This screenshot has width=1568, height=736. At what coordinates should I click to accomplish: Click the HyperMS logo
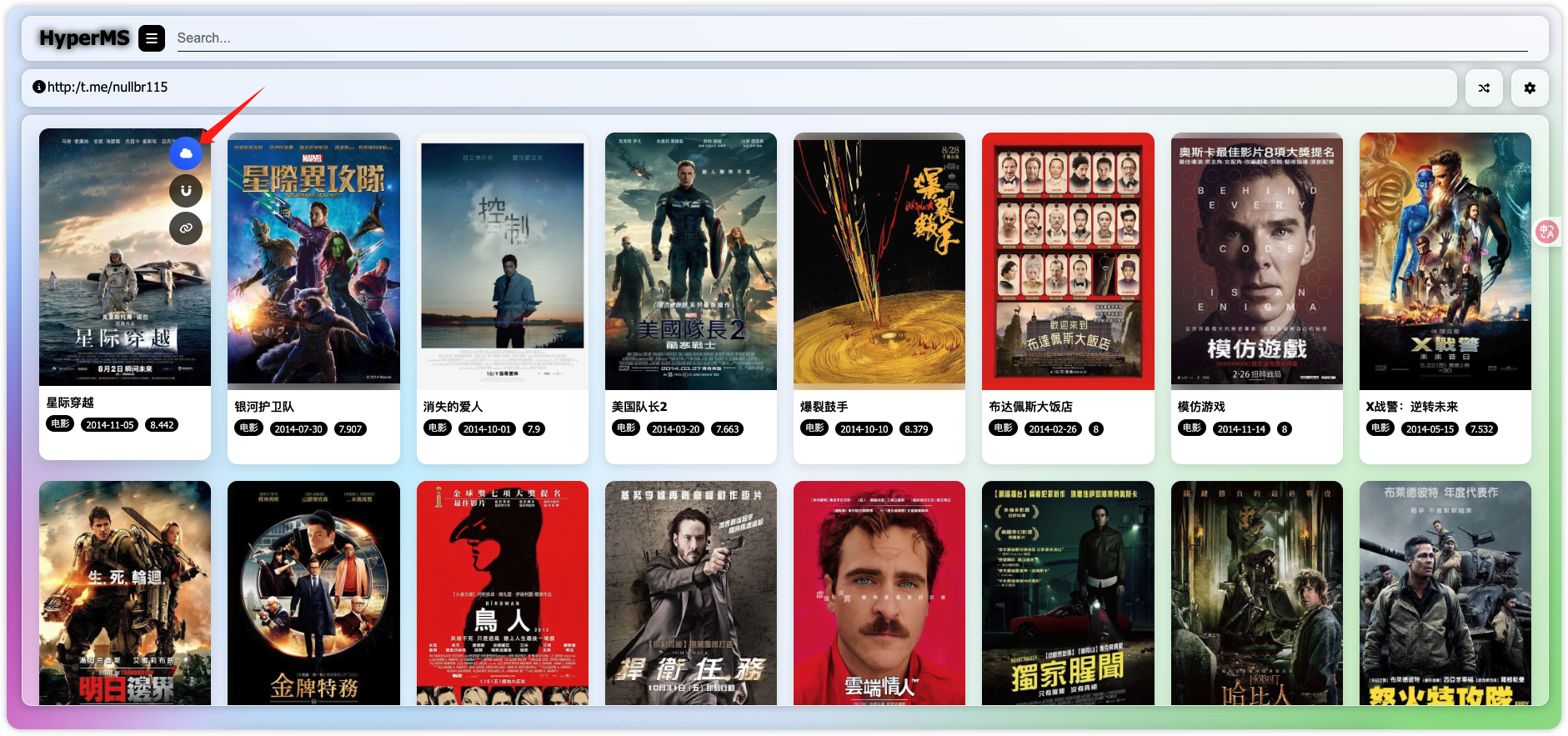point(84,38)
